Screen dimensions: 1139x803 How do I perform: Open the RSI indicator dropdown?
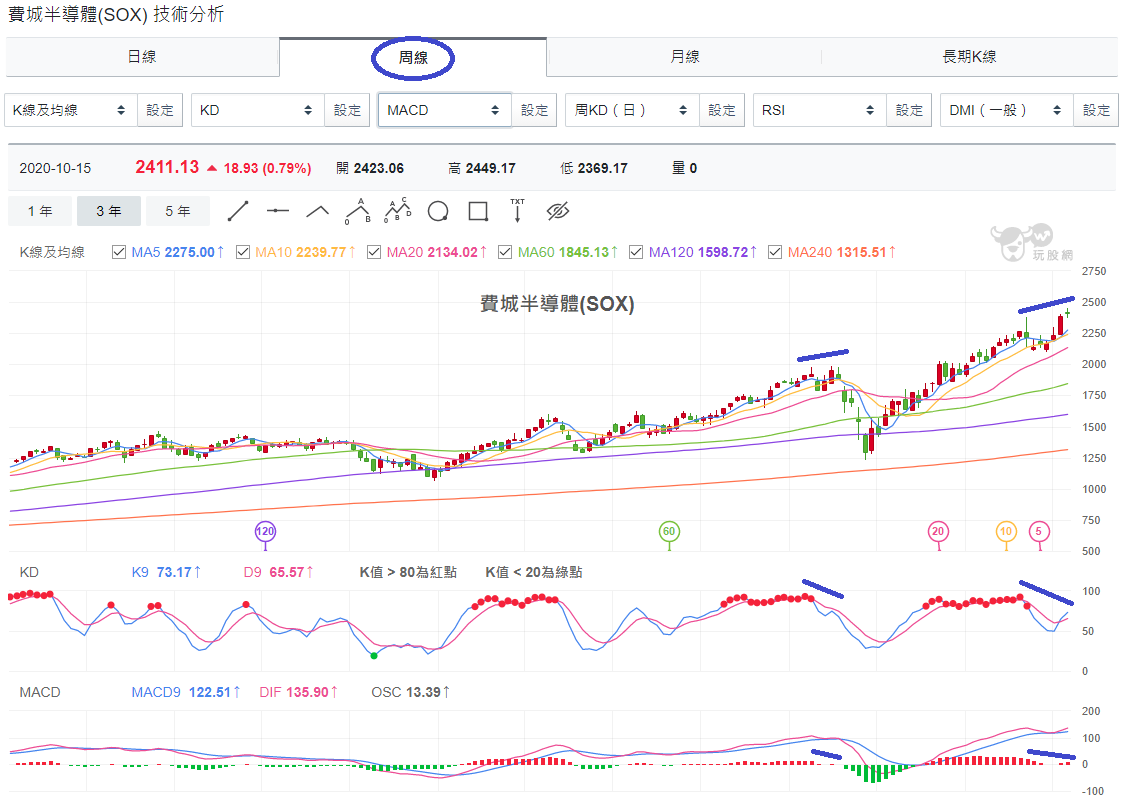pos(819,110)
